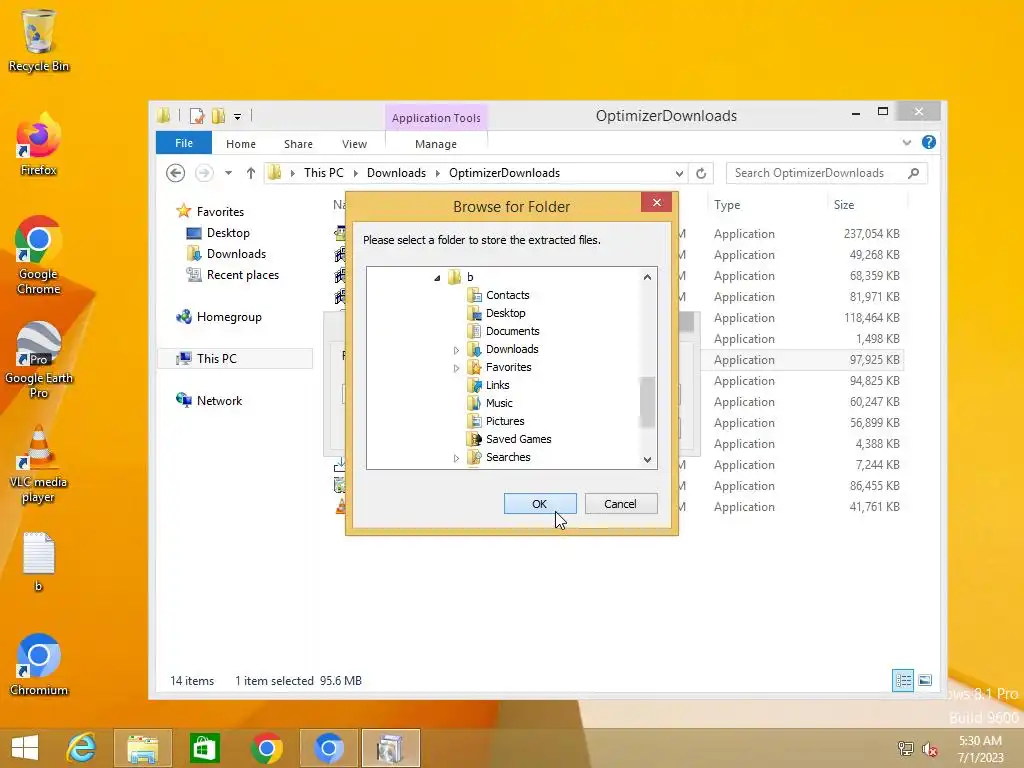Switch to details view layout

click(x=903, y=680)
